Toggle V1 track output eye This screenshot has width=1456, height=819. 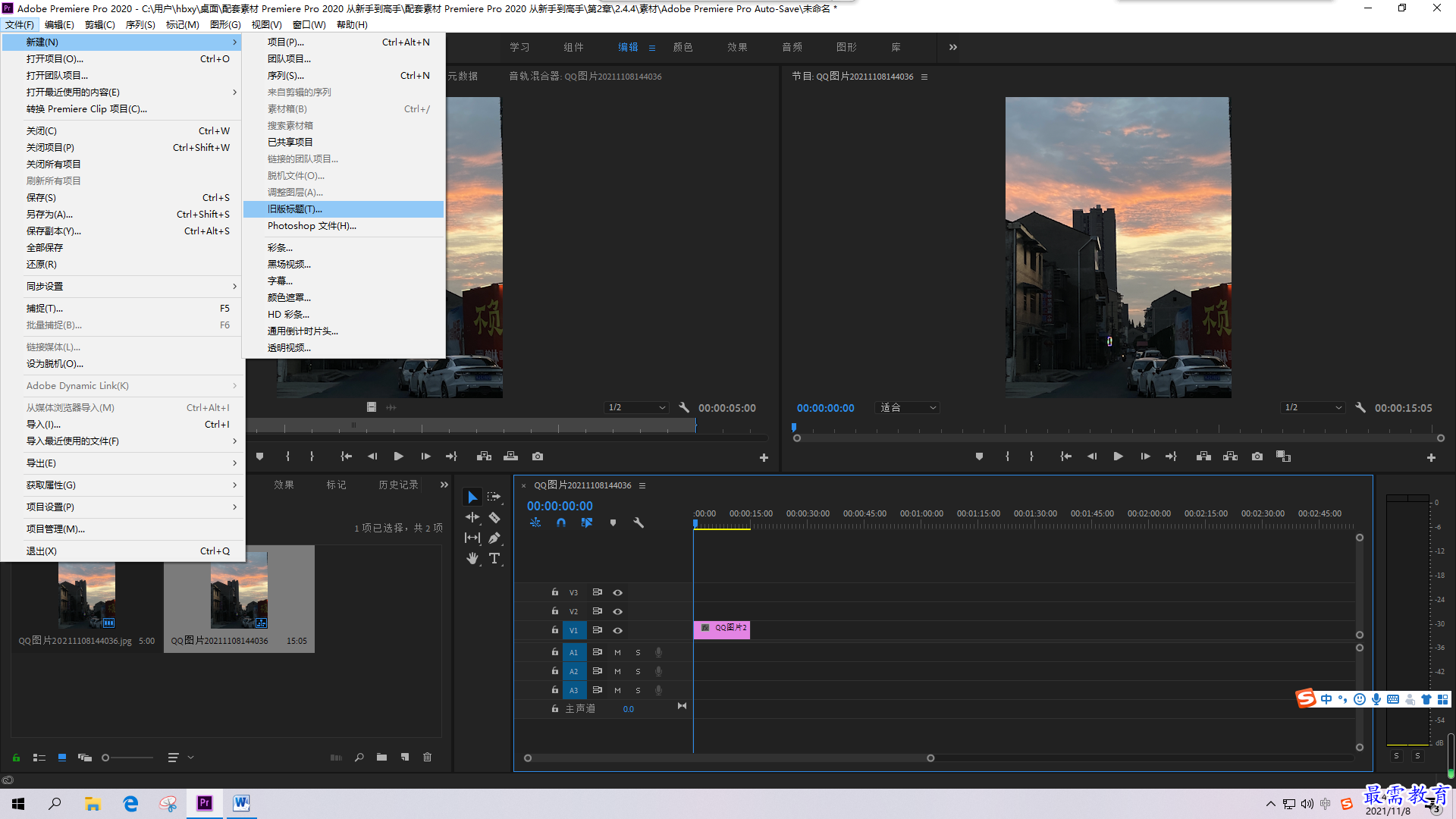point(617,630)
